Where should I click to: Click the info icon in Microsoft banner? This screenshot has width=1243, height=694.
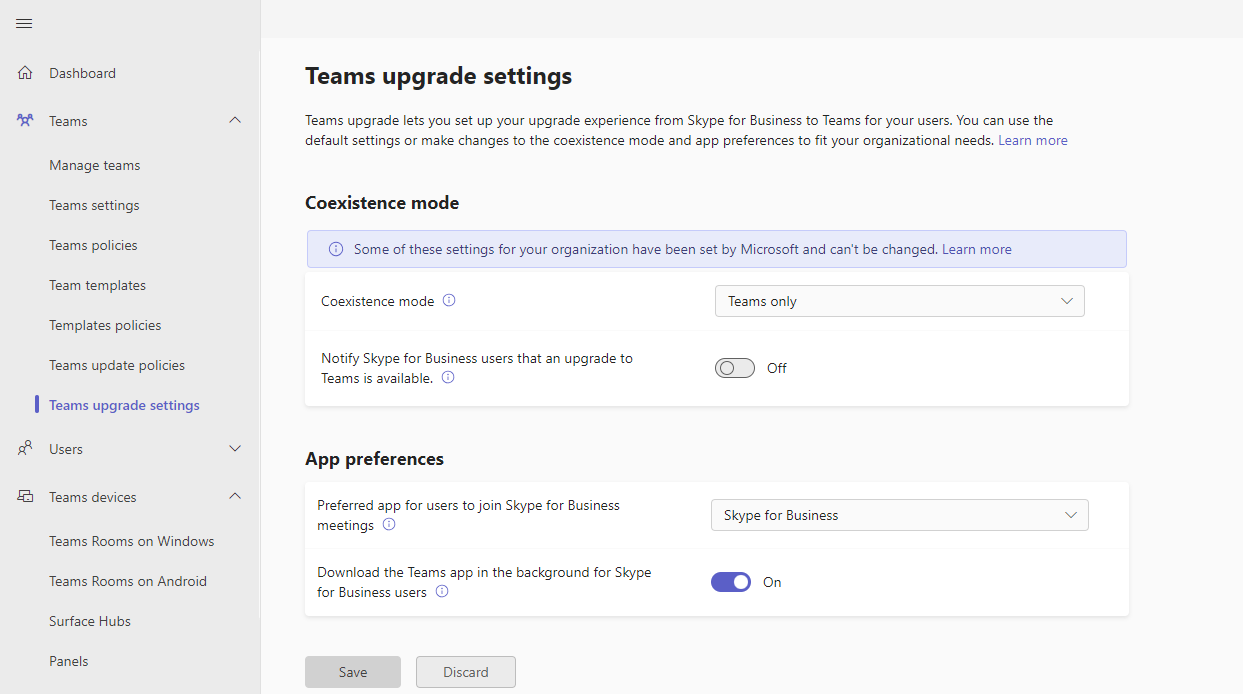coord(336,249)
